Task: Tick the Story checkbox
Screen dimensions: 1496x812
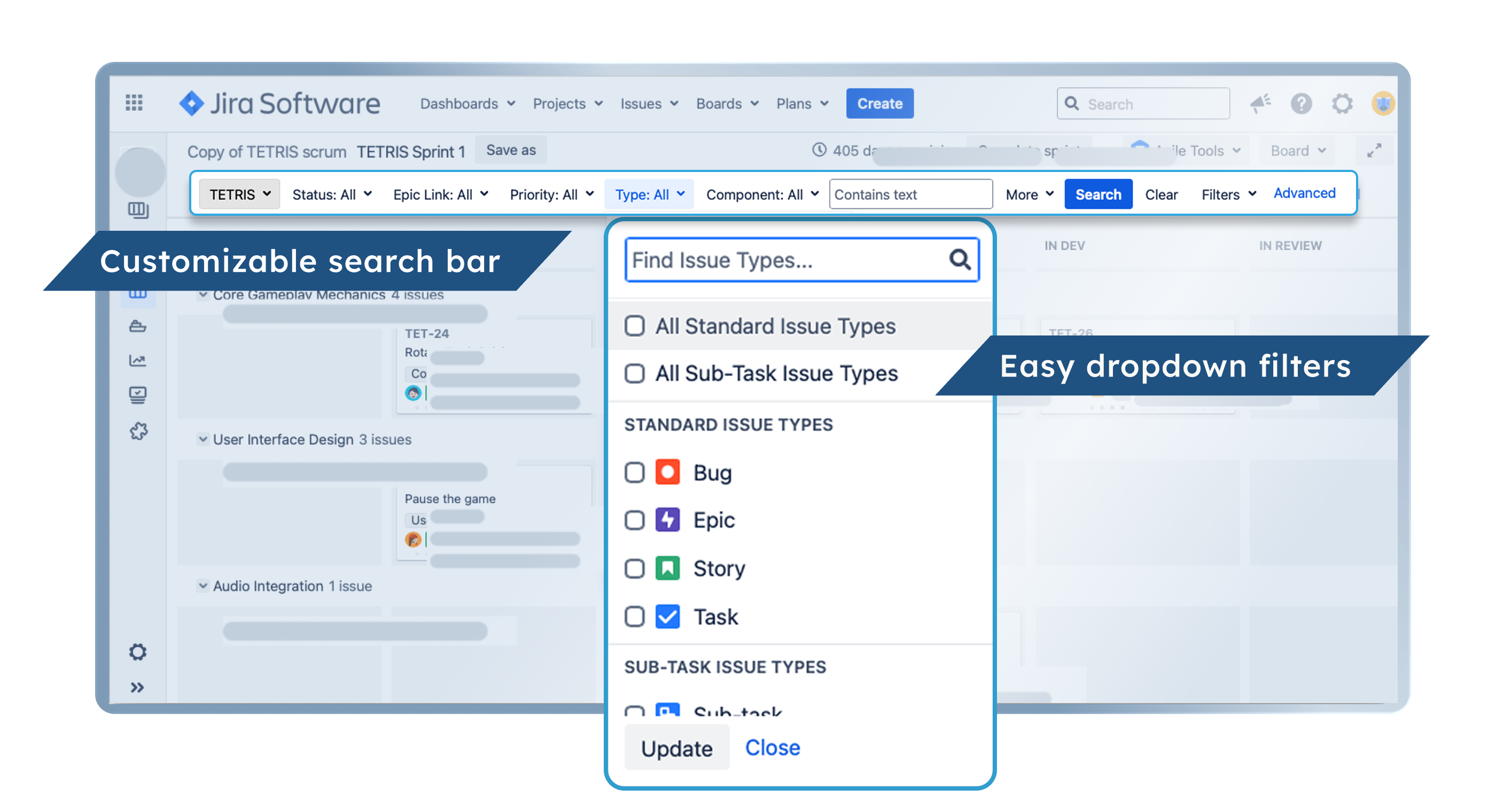Action: click(x=634, y=568)
